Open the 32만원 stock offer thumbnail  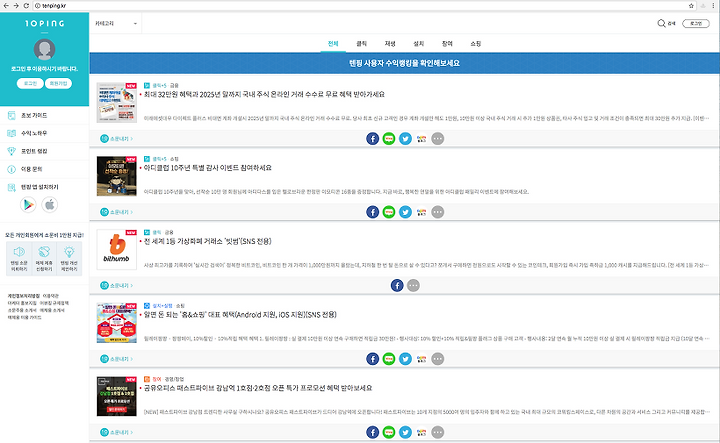pos(117,103)
